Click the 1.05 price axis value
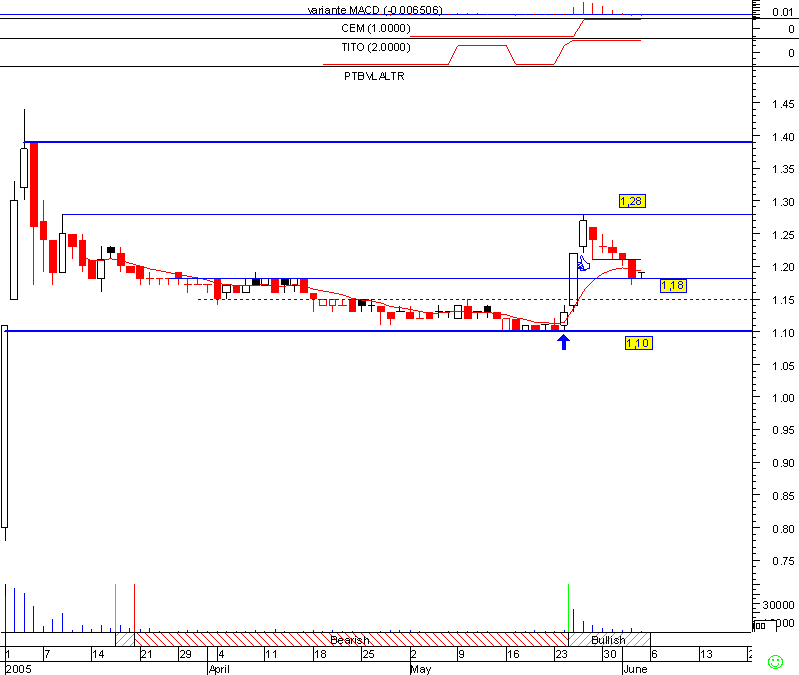Screen dimensions: 799x675 tap(783, 366)
